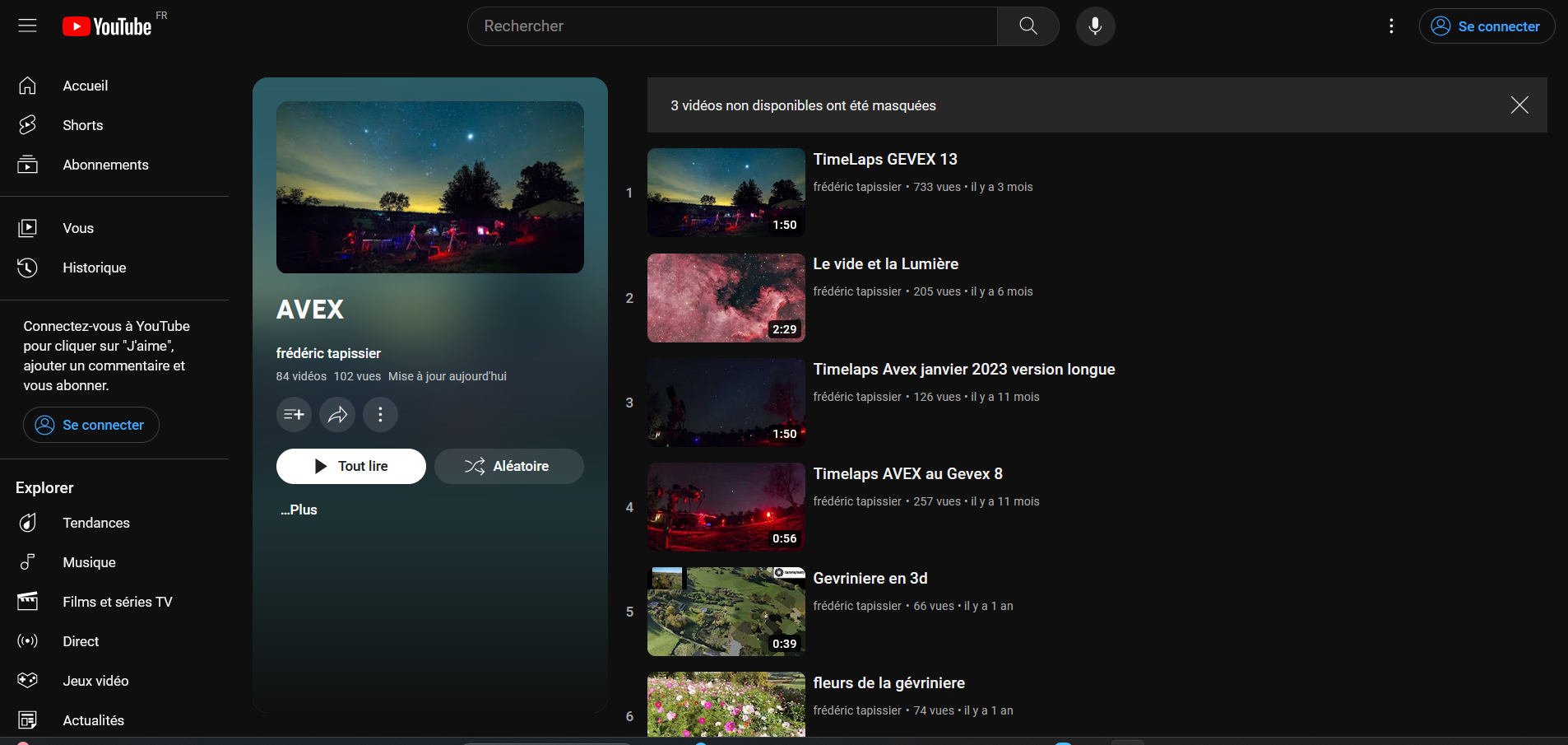The height and width of the screenshot is (745, 1568).
Task: Toggle Aléatoire shuffle playback
Action: 508,466
